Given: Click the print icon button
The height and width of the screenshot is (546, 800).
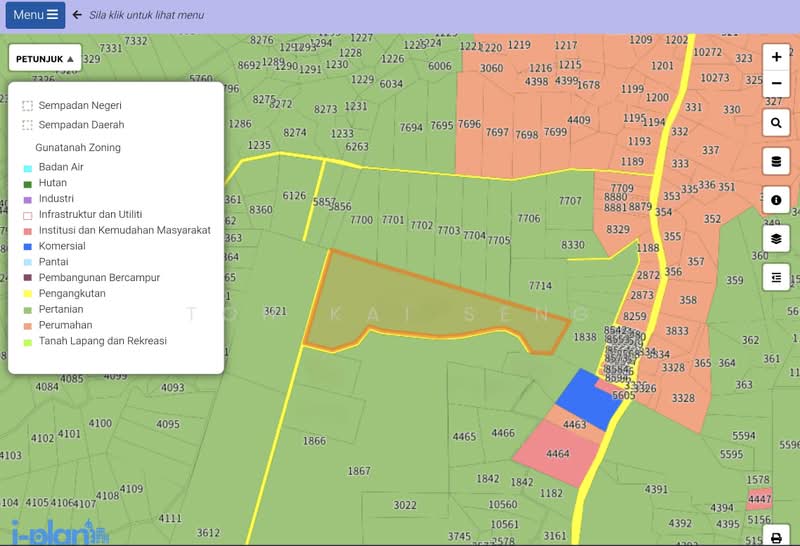Looking at the screenshot, I should click(776, 537).
